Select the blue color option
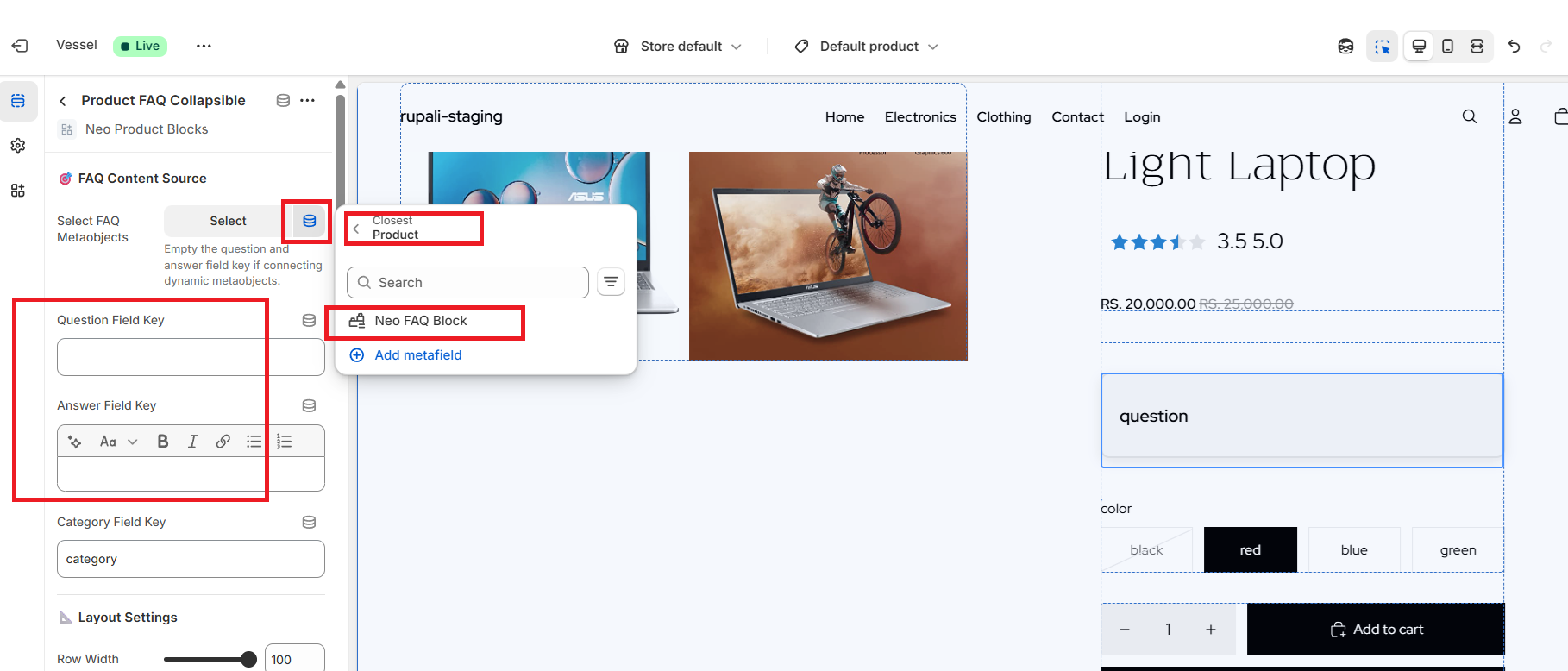The height and width of the screenshot is (671, 1568). [1354, 549]
